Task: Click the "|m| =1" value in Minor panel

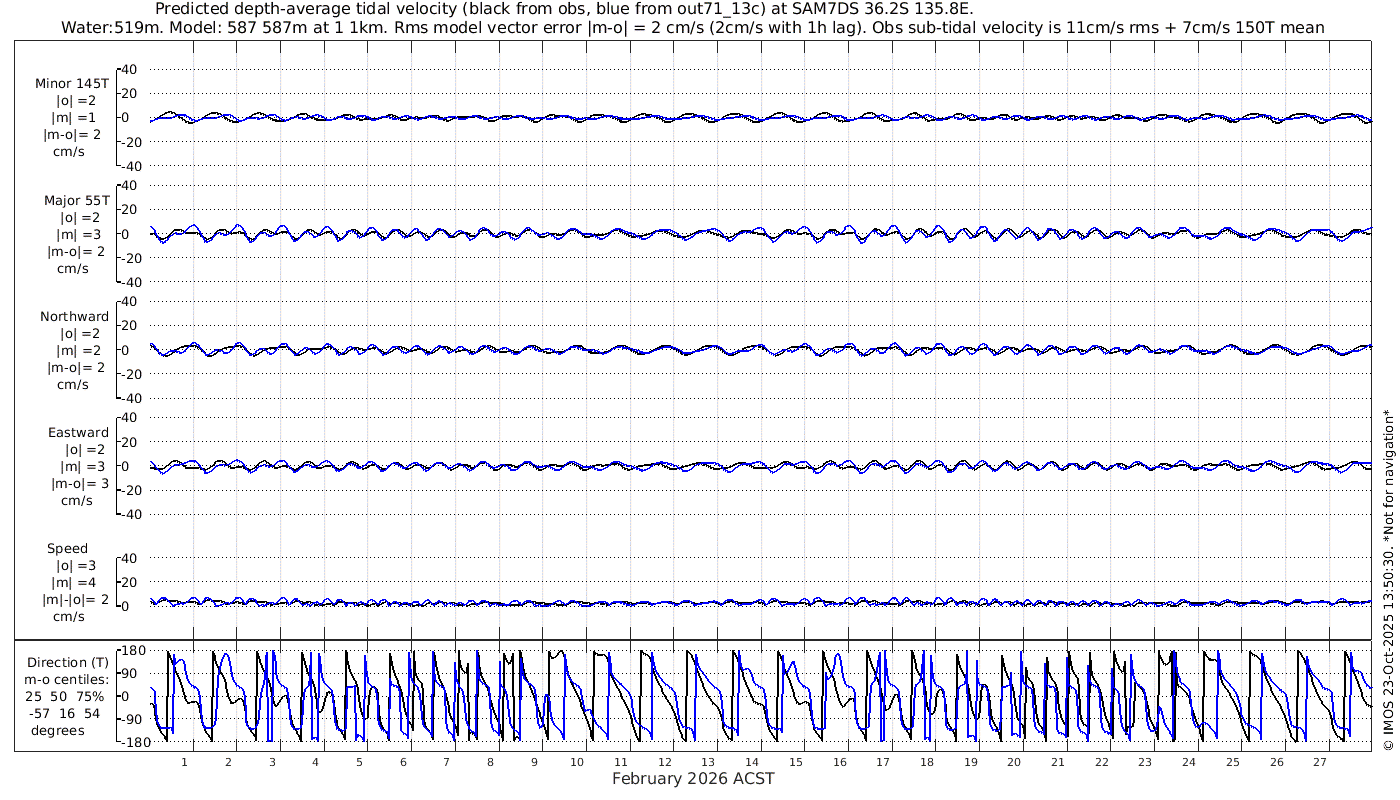Action: (74, 117)
